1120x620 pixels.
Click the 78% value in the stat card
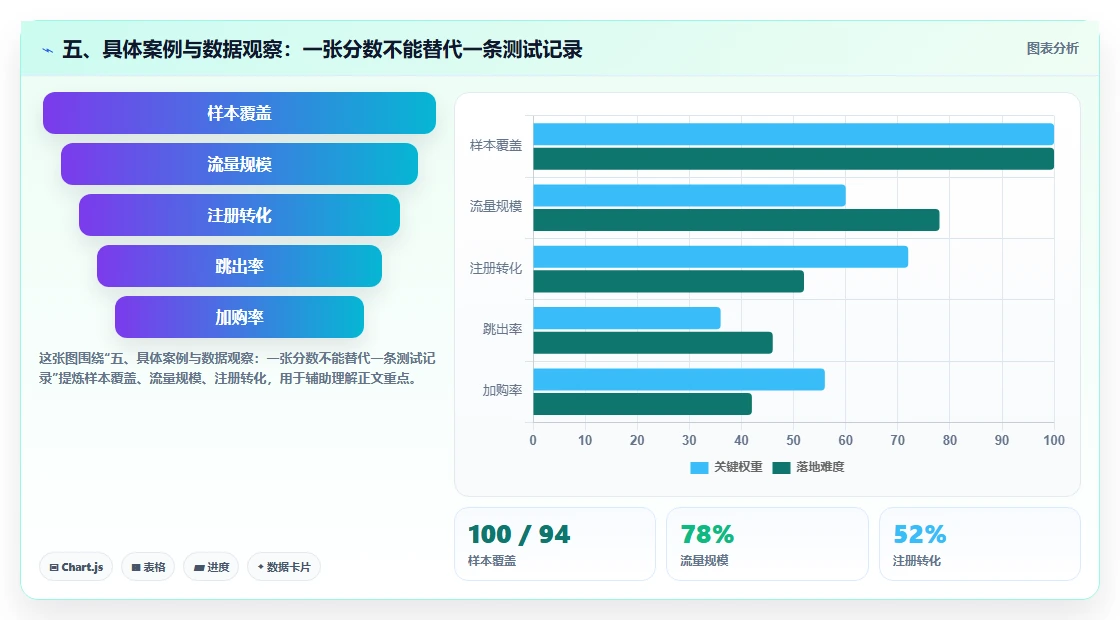(x=707, y=534)
